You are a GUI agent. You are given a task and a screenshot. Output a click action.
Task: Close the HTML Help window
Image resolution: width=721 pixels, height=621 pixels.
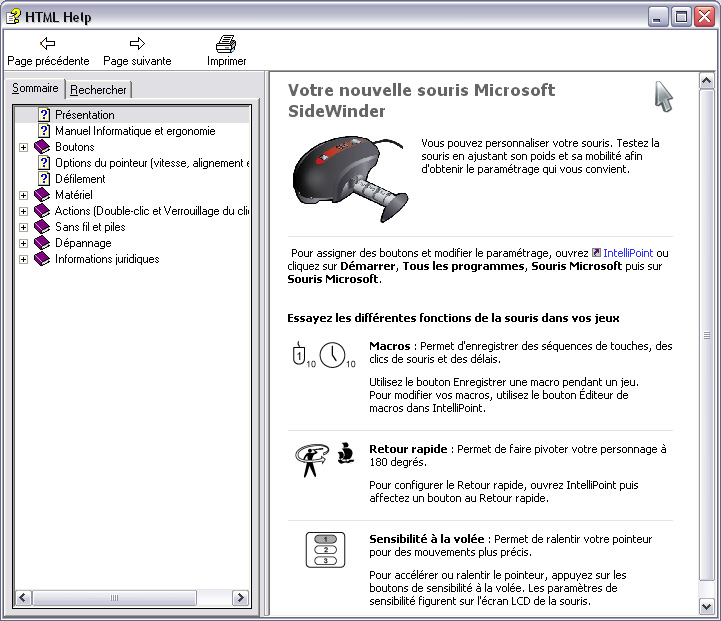pos(704,17)
